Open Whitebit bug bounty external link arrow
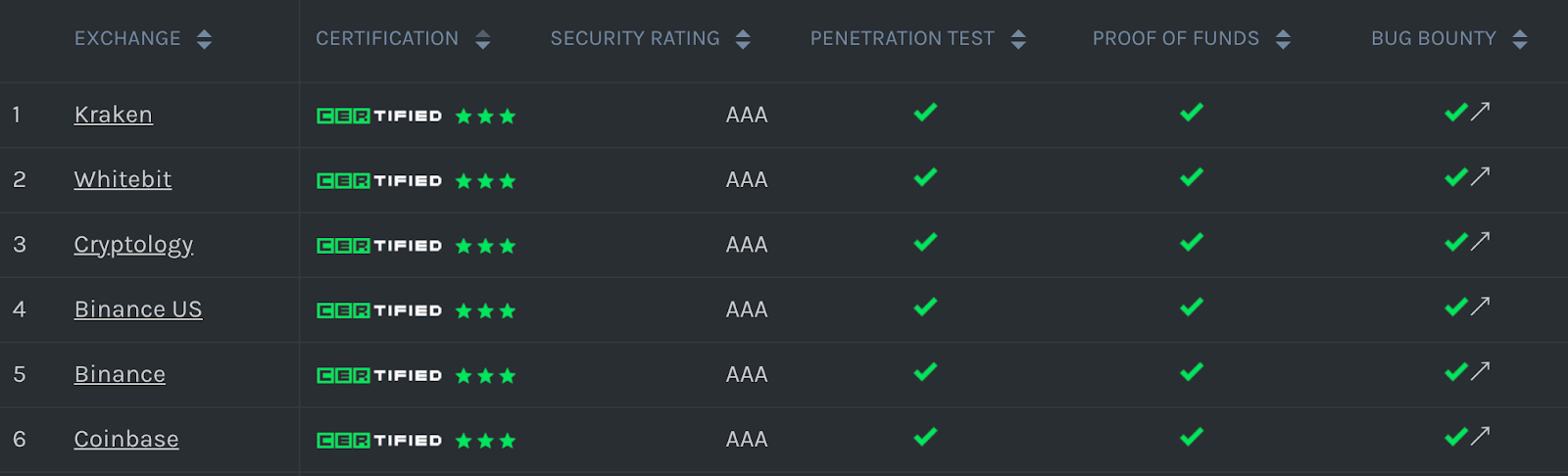The height and width of the screenshot is (476, 1568). (1480, 176)
